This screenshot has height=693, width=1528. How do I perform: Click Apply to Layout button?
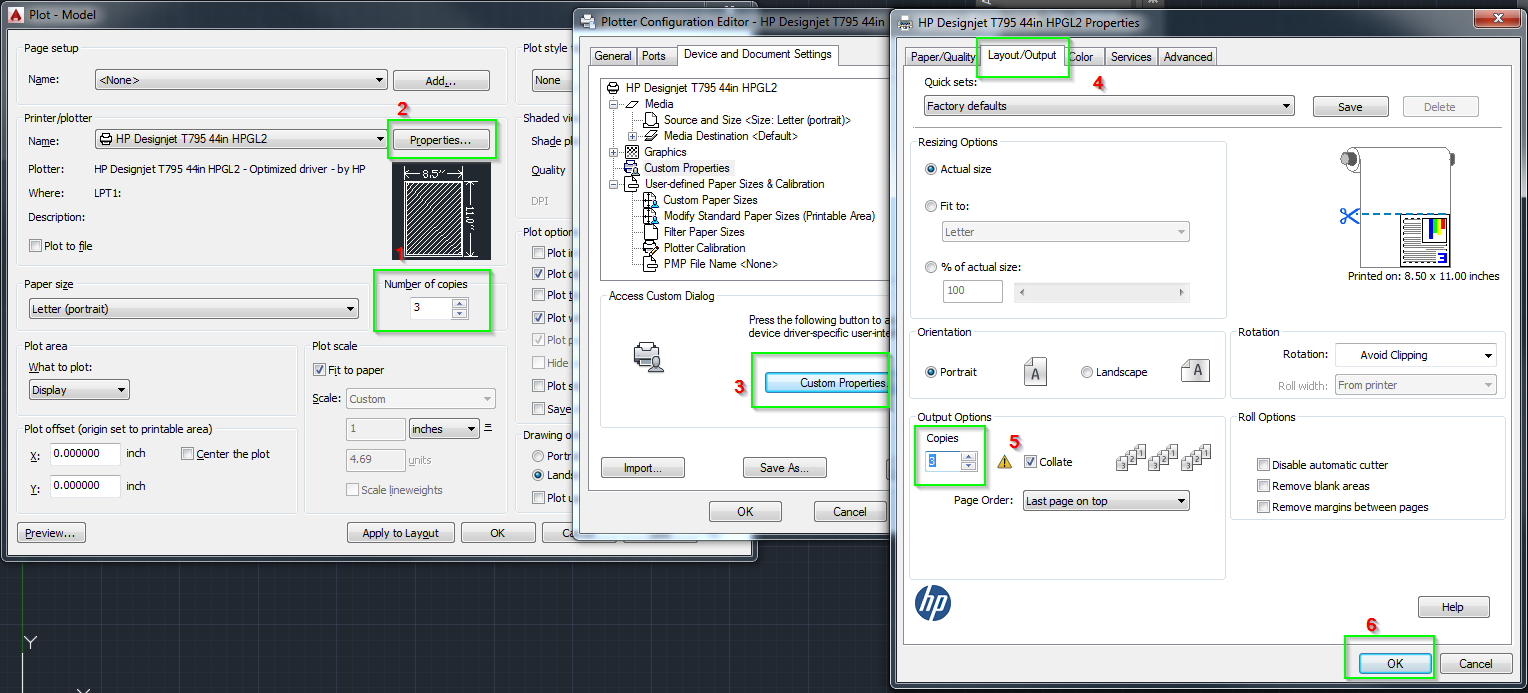[x=400, y=533]
